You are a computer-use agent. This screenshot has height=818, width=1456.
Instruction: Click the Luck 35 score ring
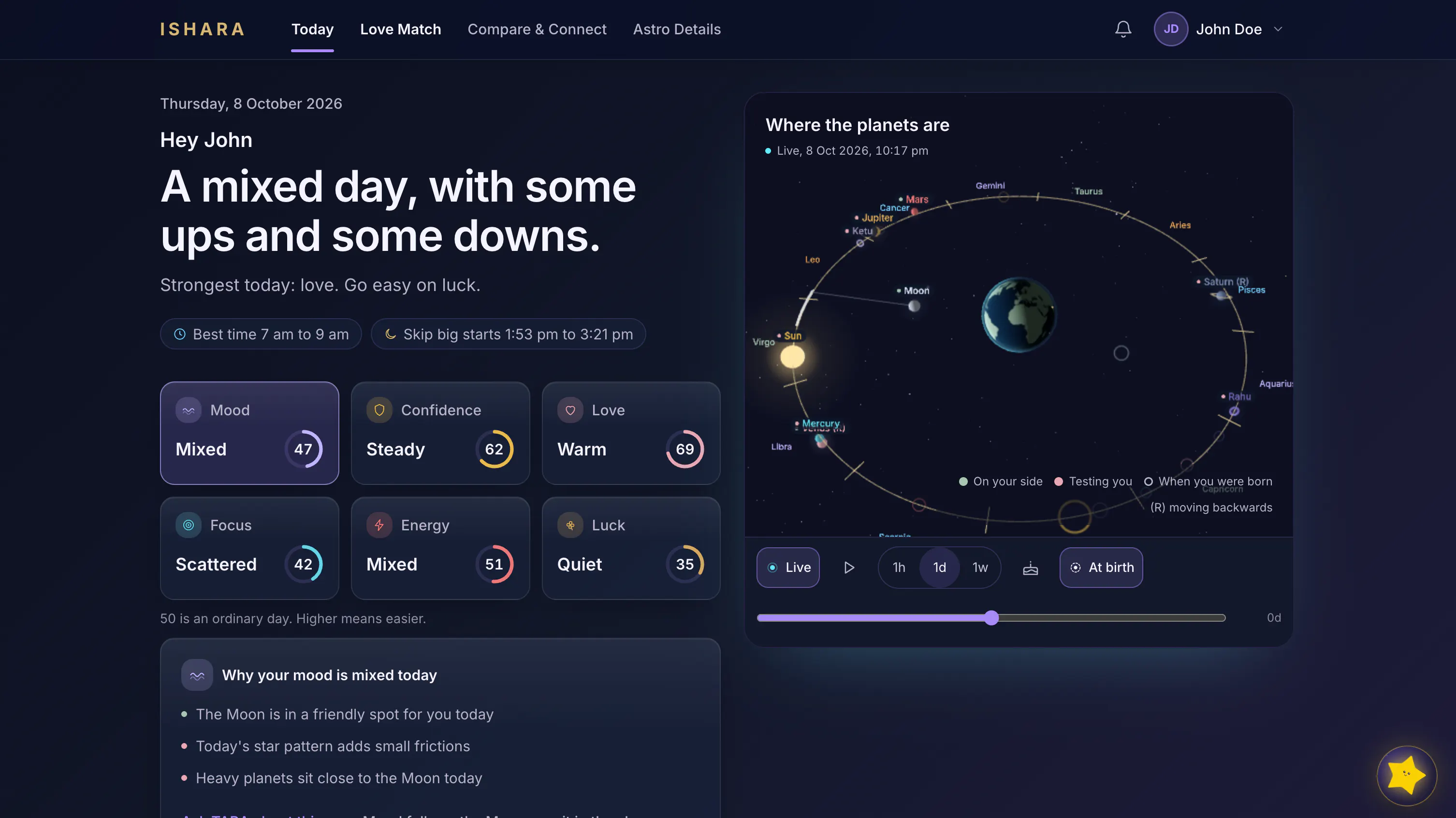pos(685,564)
